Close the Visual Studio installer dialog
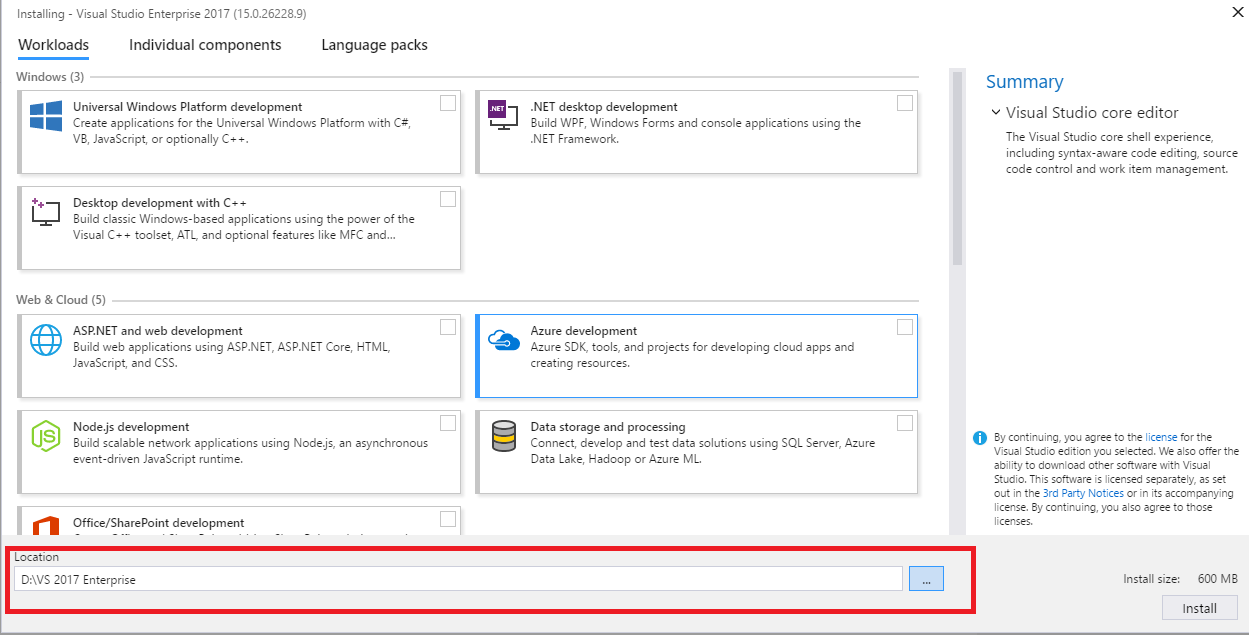Screen dimensions: 1249x635 [1239, 11]
